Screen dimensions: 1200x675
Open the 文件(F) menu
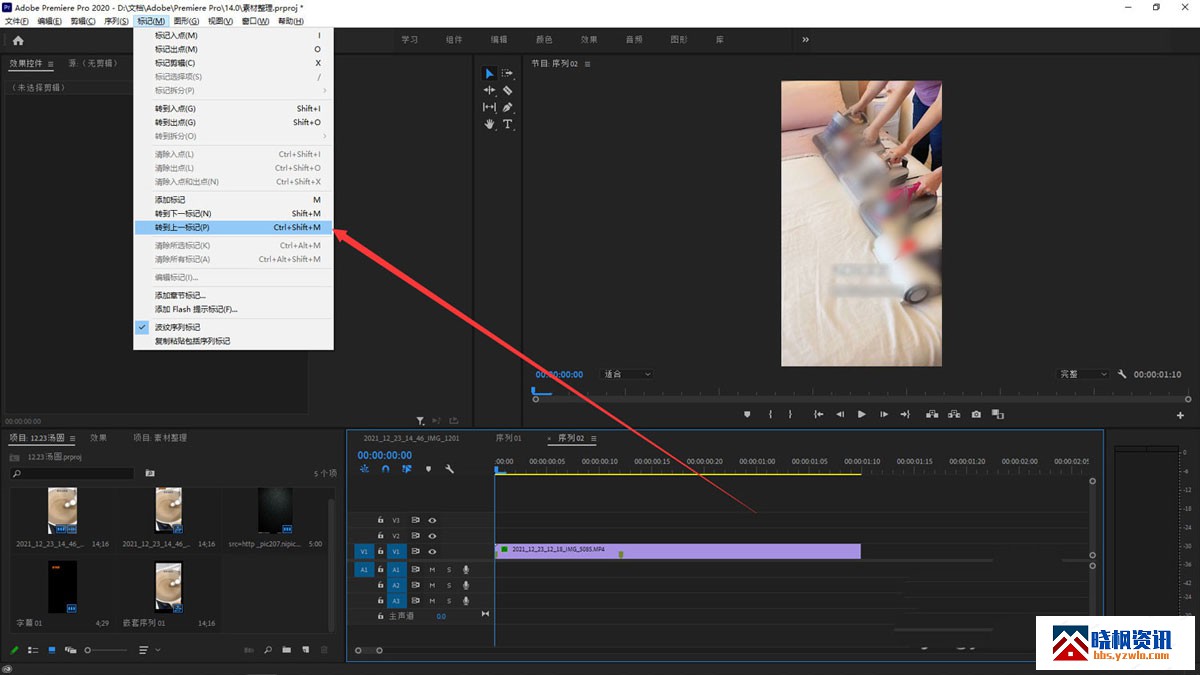(17, 21)
